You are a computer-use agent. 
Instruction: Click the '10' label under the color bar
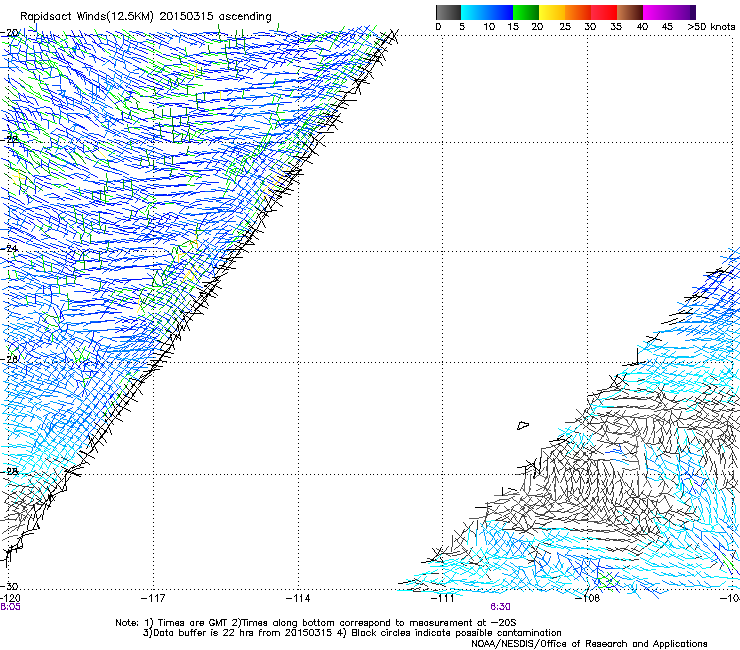489,27
